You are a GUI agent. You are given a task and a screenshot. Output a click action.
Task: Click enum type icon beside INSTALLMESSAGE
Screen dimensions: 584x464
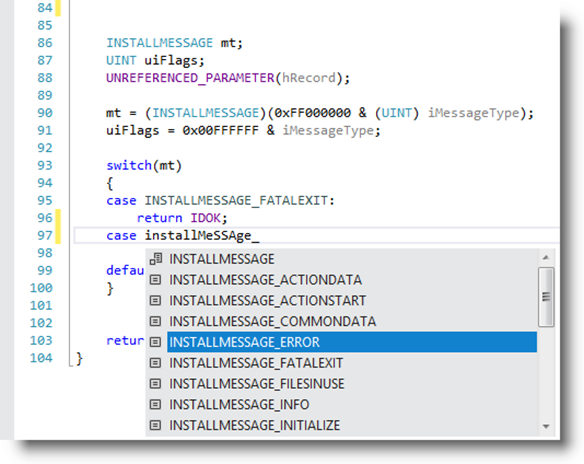click(x=156, y=259)
